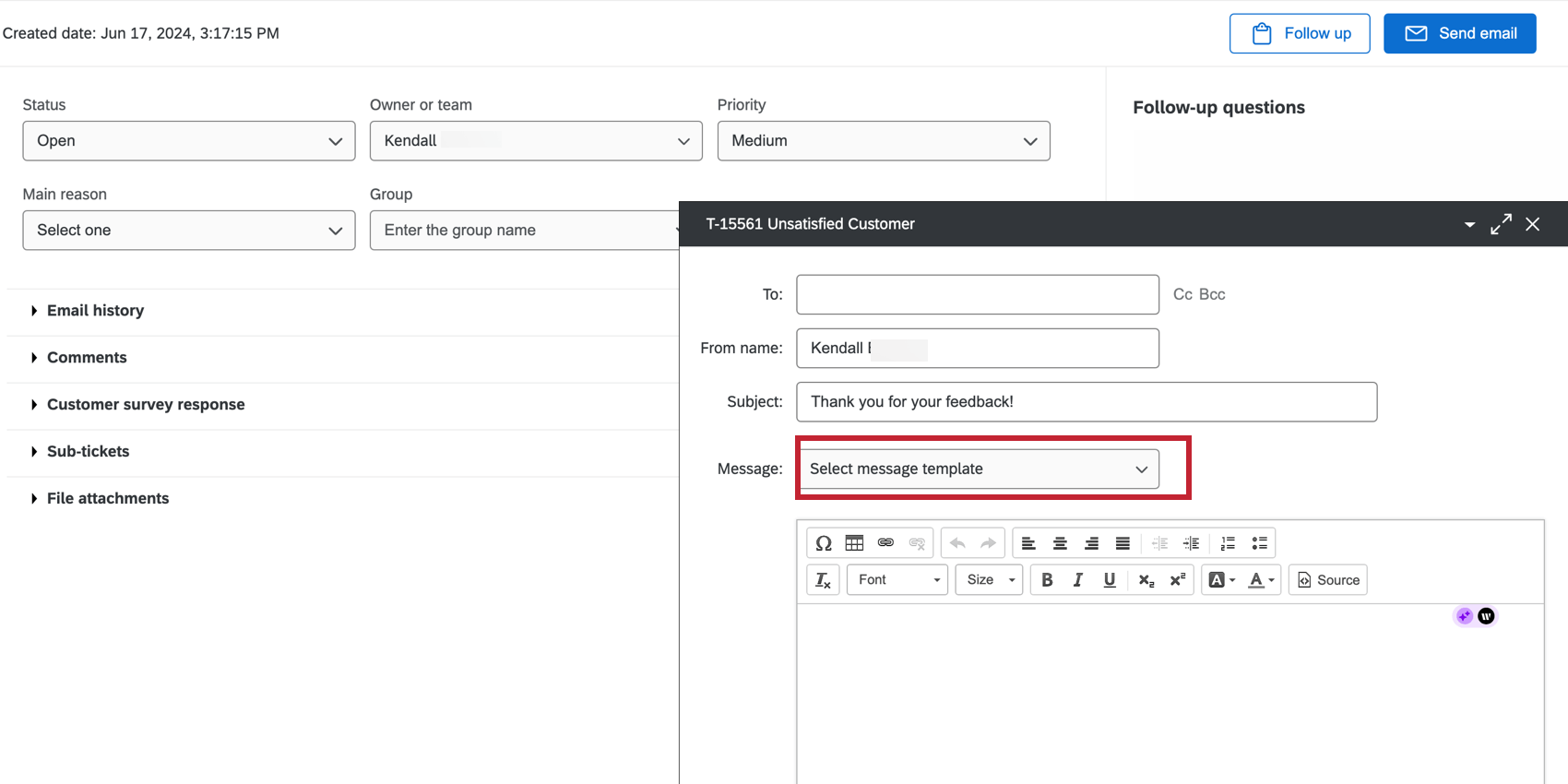This screenshot has height=784, width=1568.
Task: Toggle italic formatting
Action: tap(1077, 580)
